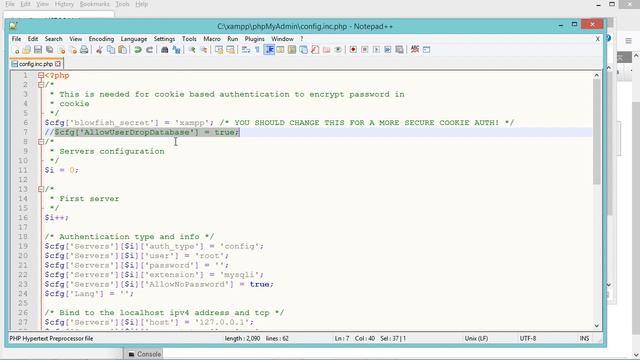Open the Macro menu
The width and height of the screenshot is (640, 360).
click(x=212, y=39)
